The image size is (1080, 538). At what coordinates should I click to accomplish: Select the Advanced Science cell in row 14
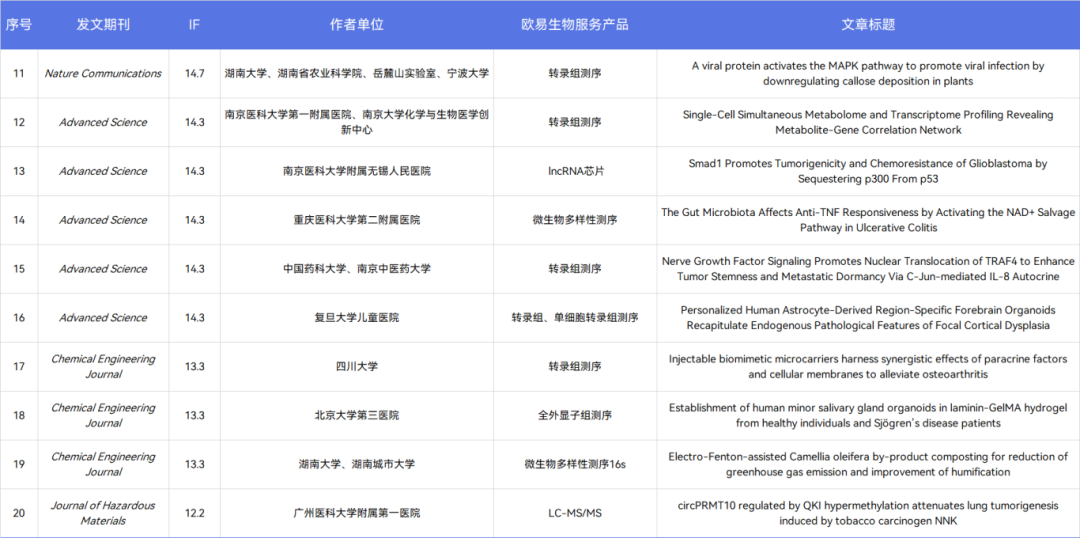point(103,220)
